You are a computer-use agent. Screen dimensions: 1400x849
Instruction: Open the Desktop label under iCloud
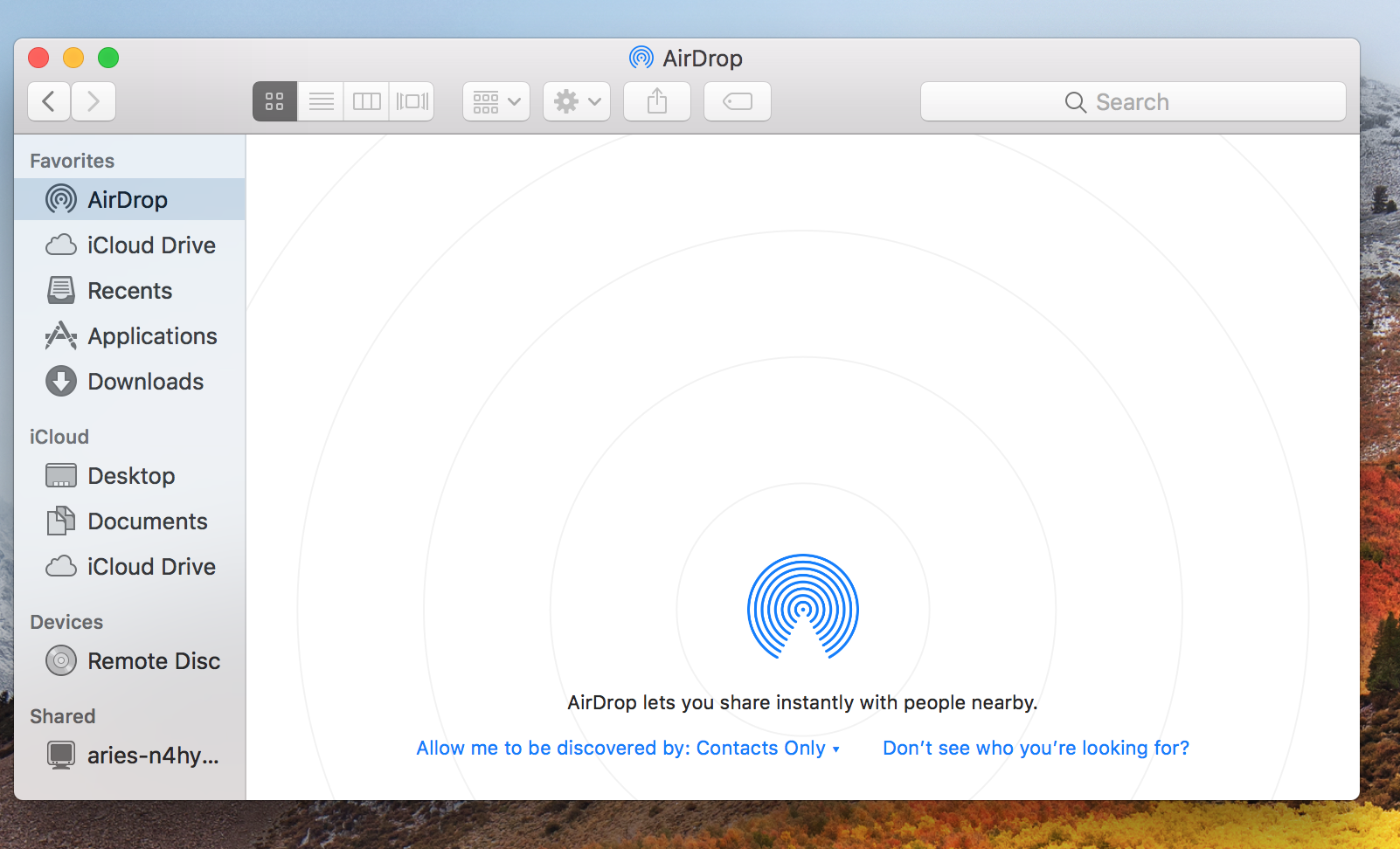tap(131, 476)
